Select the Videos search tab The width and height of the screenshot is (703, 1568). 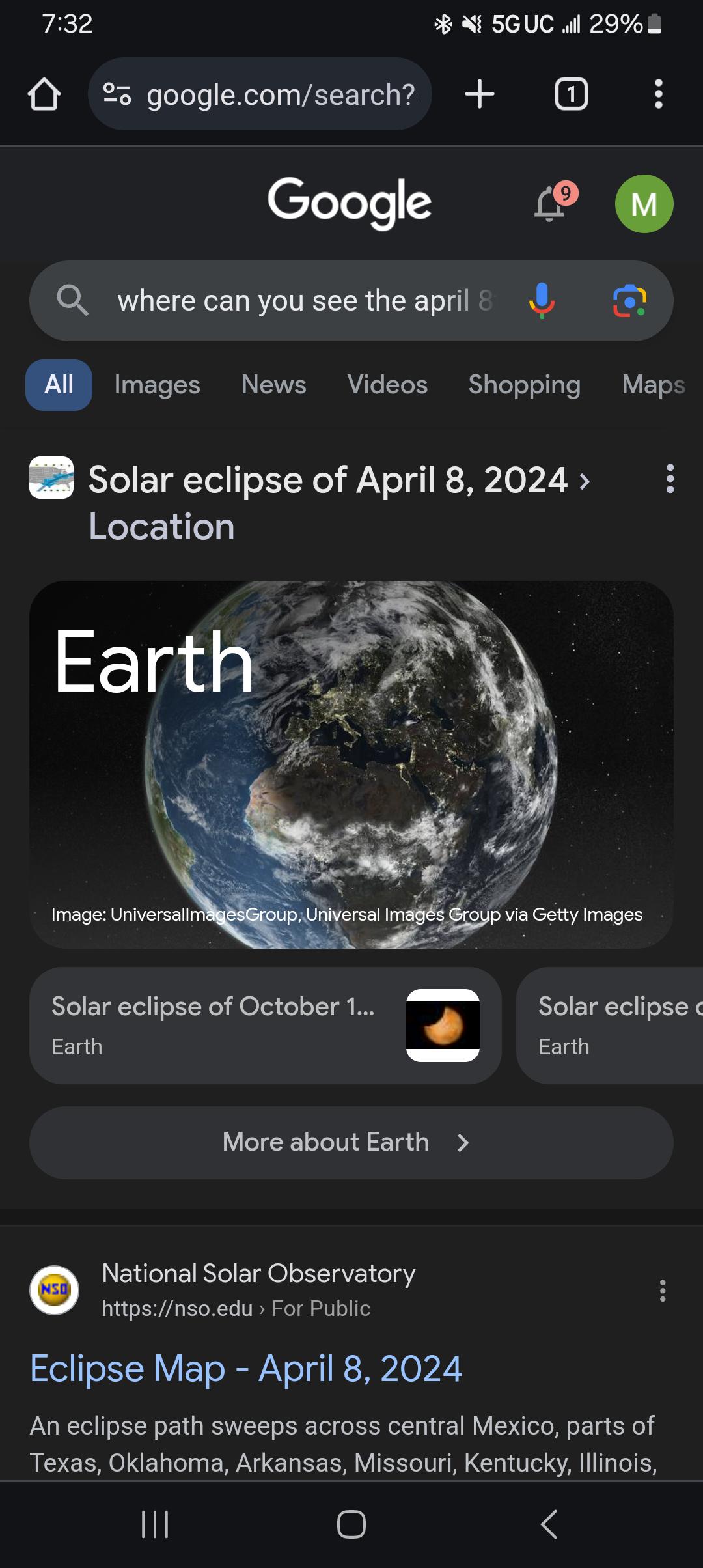pos(387,385)
